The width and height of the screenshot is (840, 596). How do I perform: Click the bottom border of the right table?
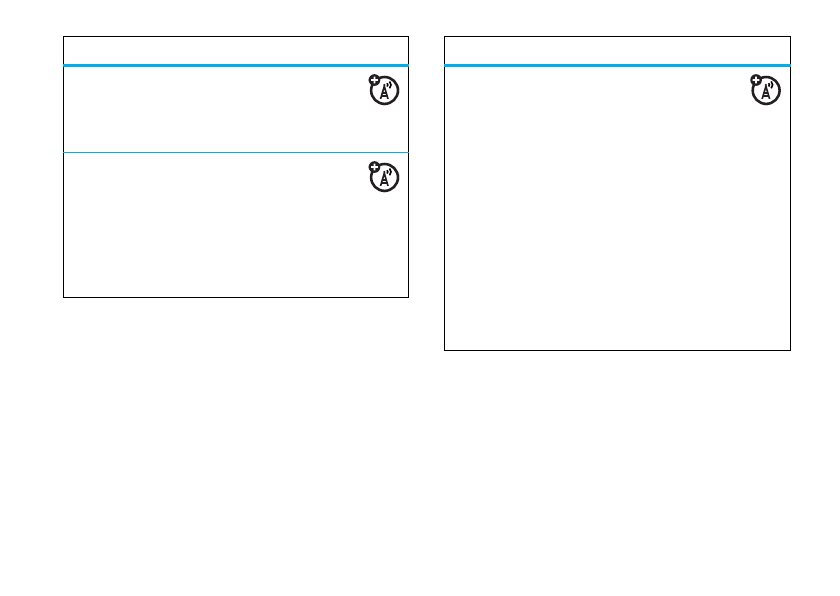click(617, 350)
